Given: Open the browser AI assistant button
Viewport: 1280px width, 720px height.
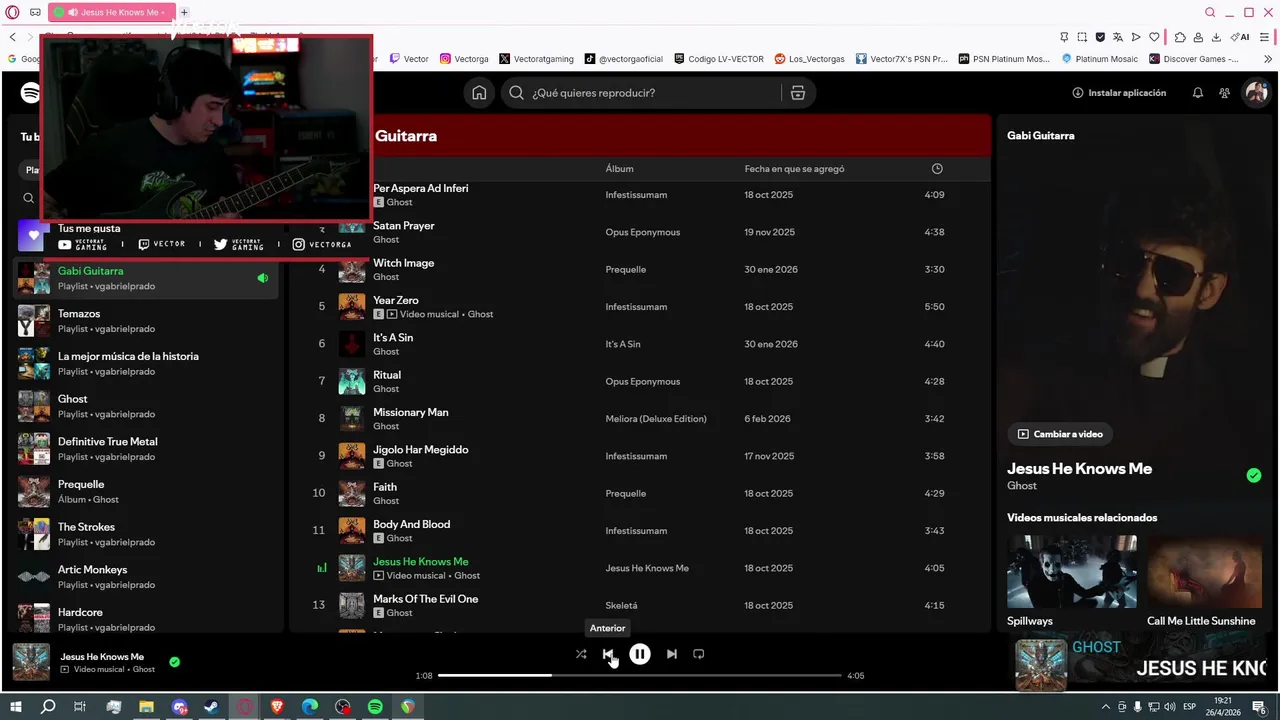Looking at the screenshot, I should [x=1240, y=37].
